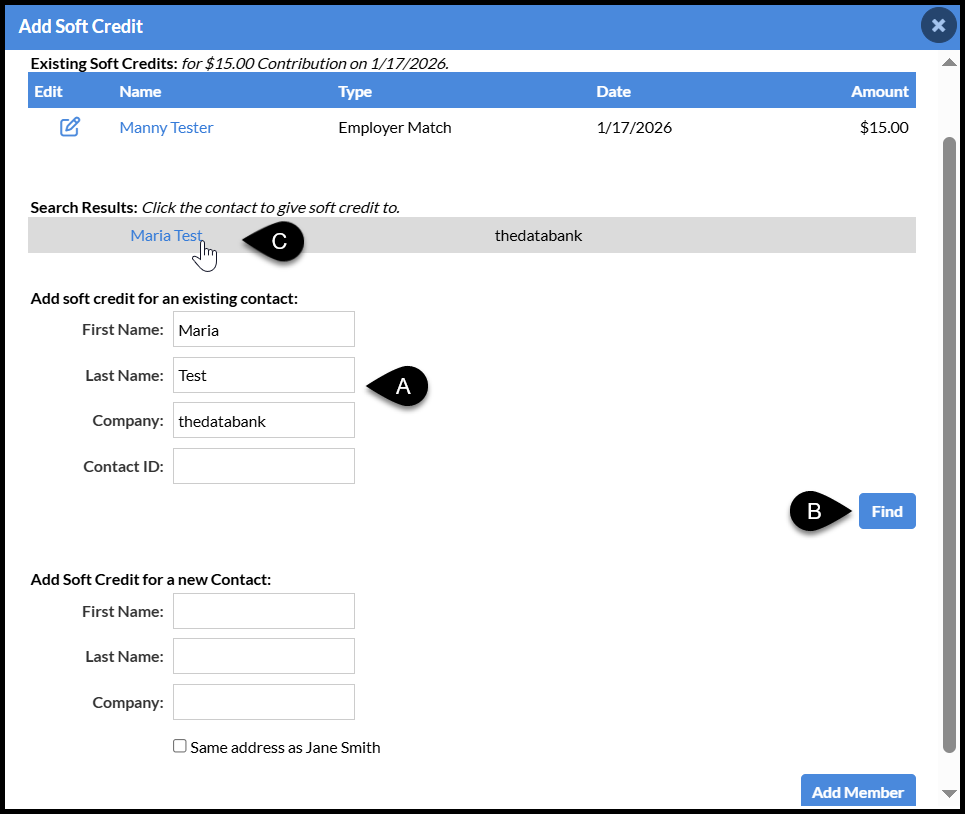
Task: Select Maria Test from search results
Action: (x=166, y=236)
